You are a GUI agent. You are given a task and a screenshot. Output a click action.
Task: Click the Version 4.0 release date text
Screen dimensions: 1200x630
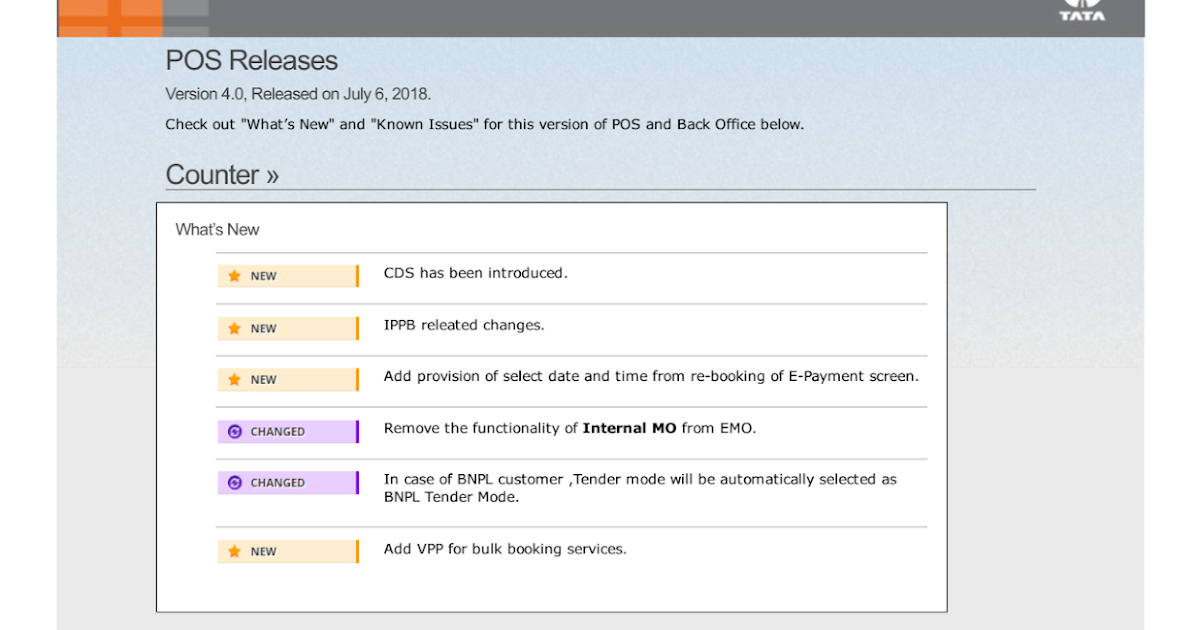coord(297,93)
